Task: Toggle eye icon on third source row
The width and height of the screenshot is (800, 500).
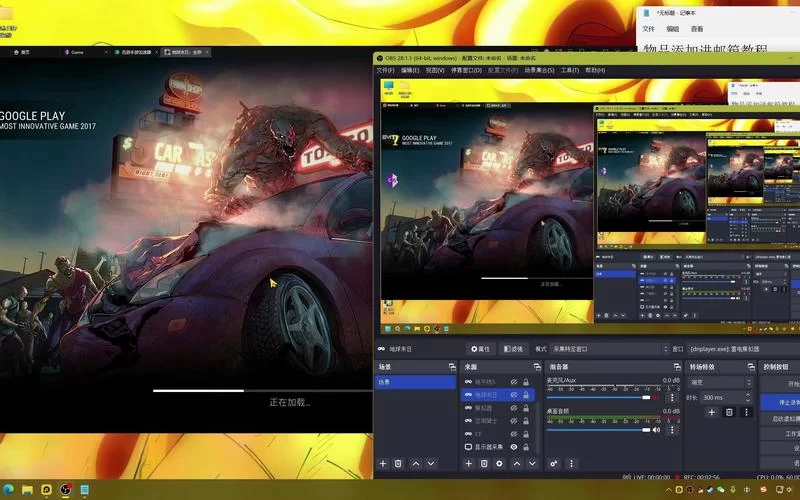Action: click(514, 408)
